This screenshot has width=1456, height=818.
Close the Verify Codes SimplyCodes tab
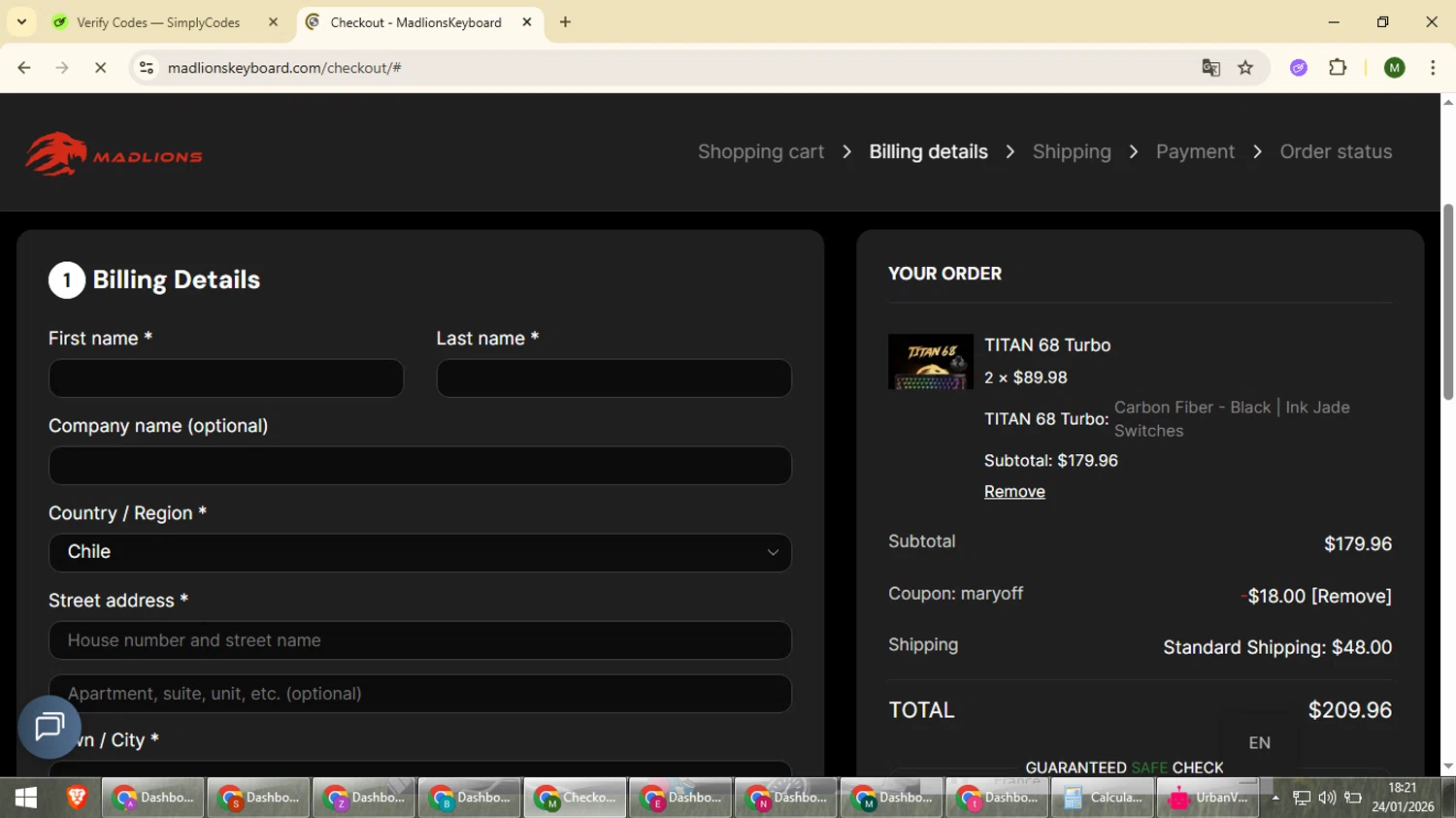point(273,22)
